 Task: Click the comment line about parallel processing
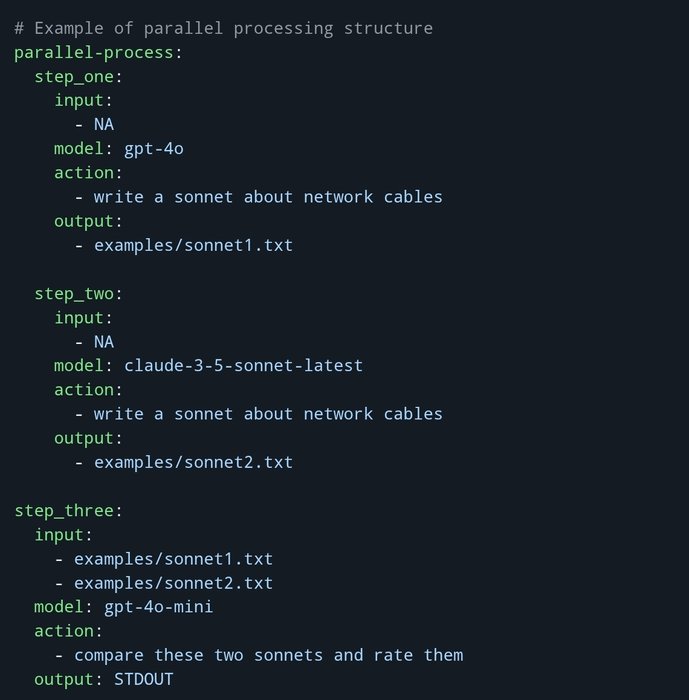224,29
